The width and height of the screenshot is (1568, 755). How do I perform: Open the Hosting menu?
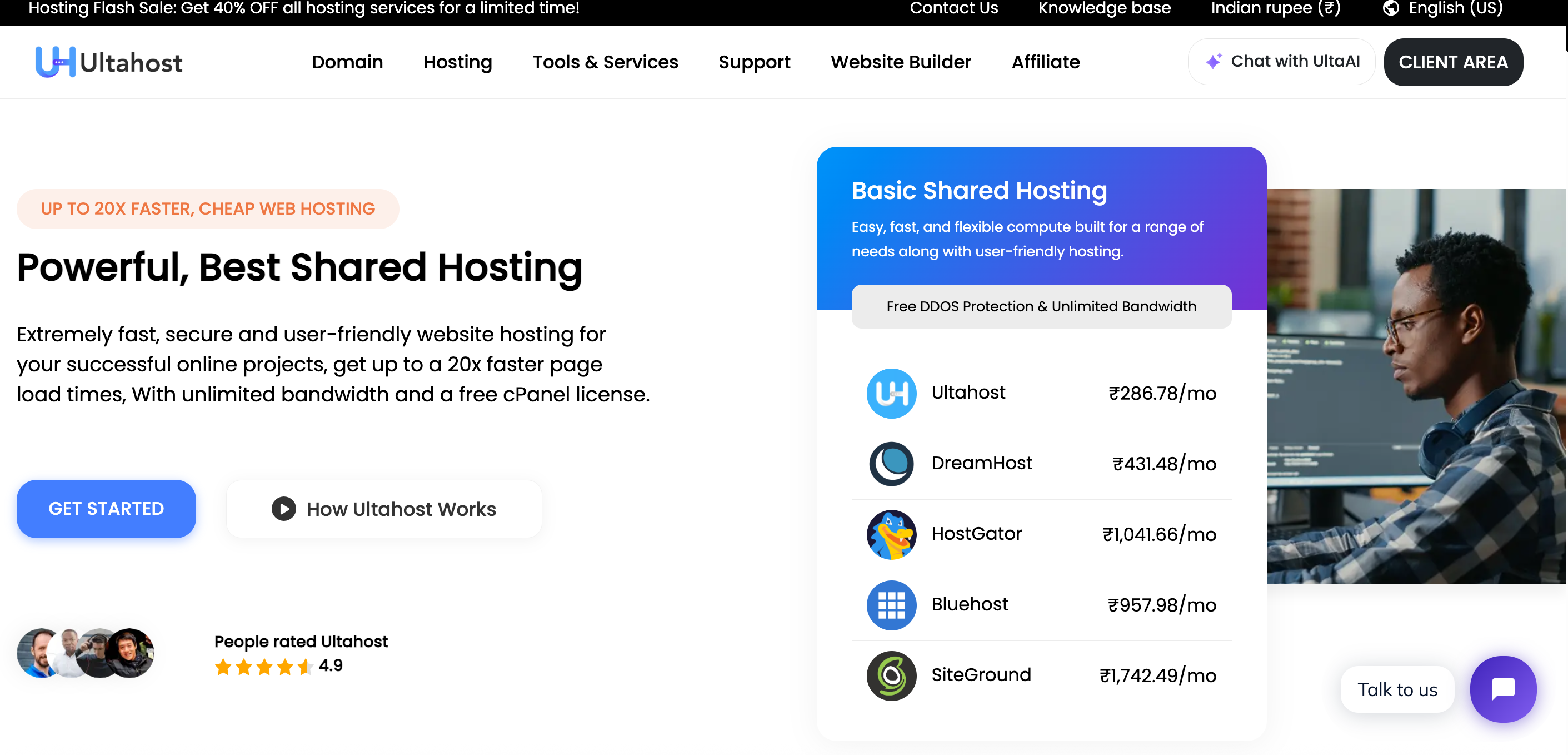458,62
